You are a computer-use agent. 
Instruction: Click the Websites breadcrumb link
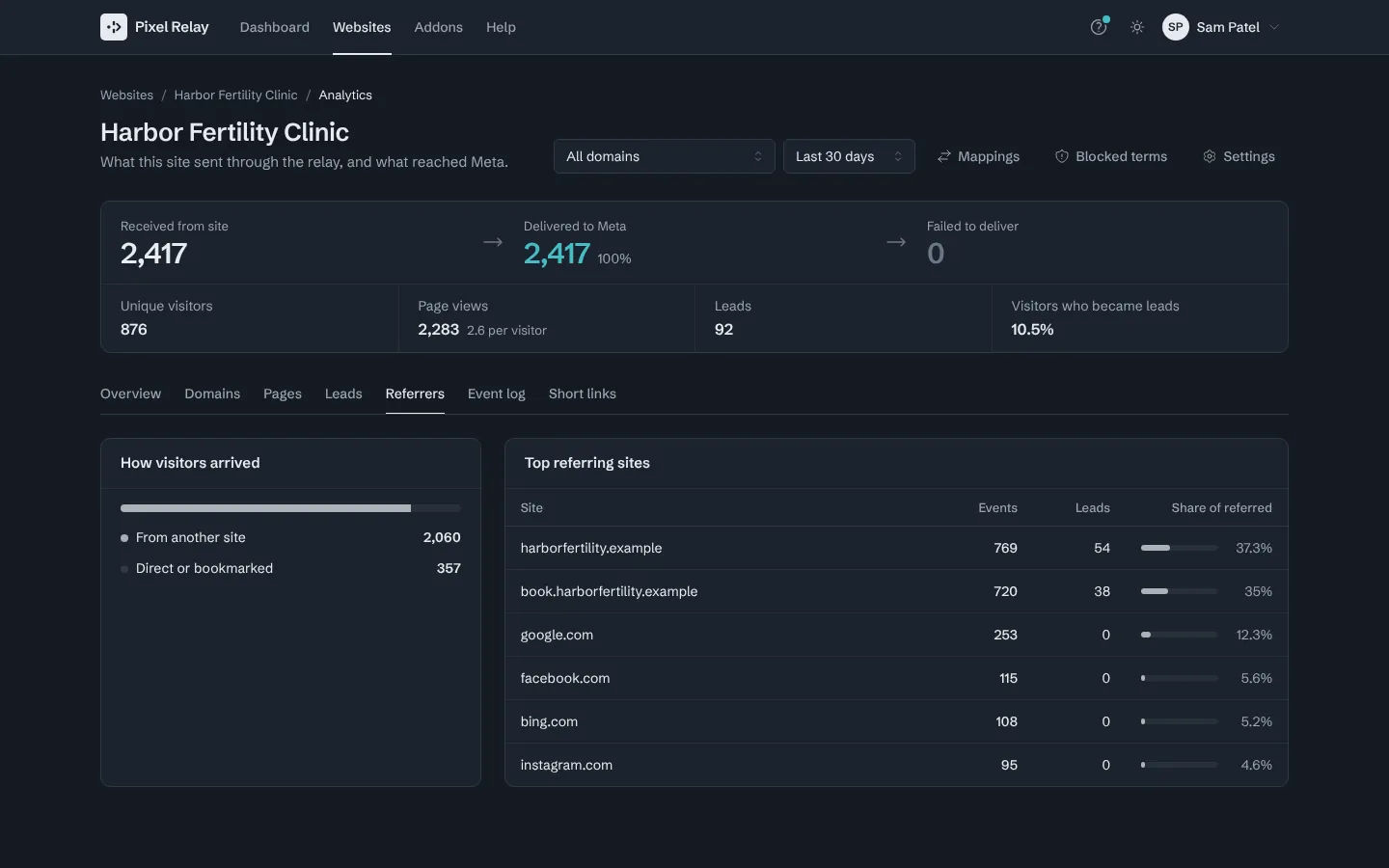pyautogui.click(x=126, y=95)
